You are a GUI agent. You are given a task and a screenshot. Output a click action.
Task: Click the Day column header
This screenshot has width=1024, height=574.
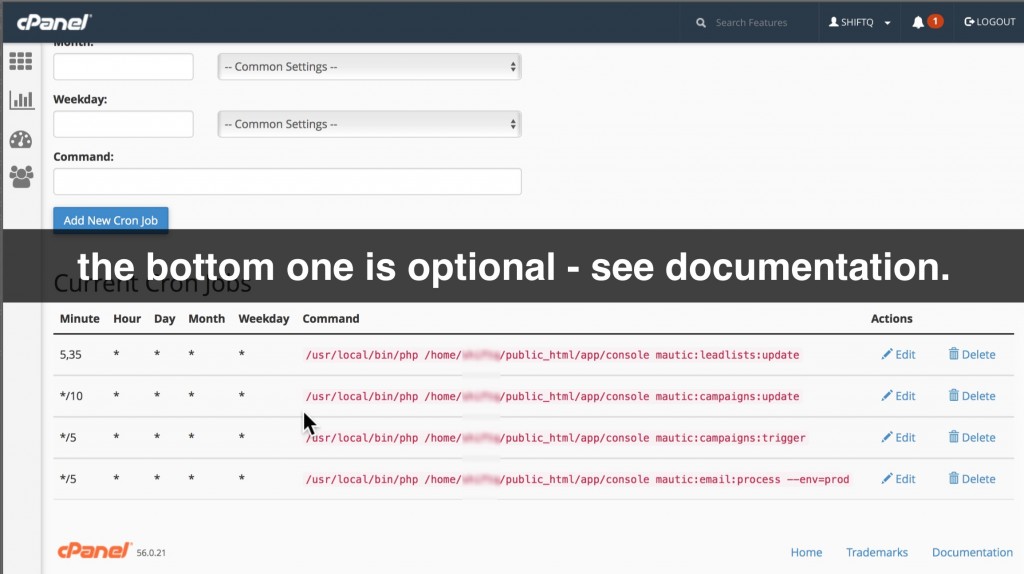point(165,319)
